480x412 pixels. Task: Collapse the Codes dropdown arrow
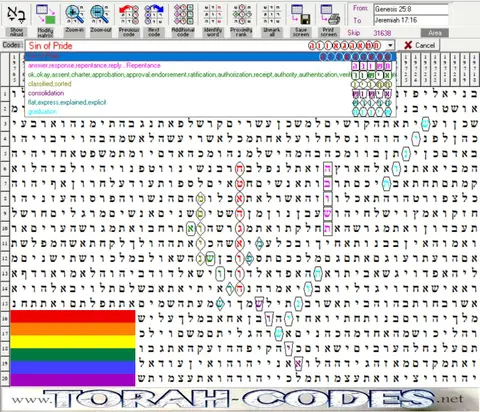390,45
